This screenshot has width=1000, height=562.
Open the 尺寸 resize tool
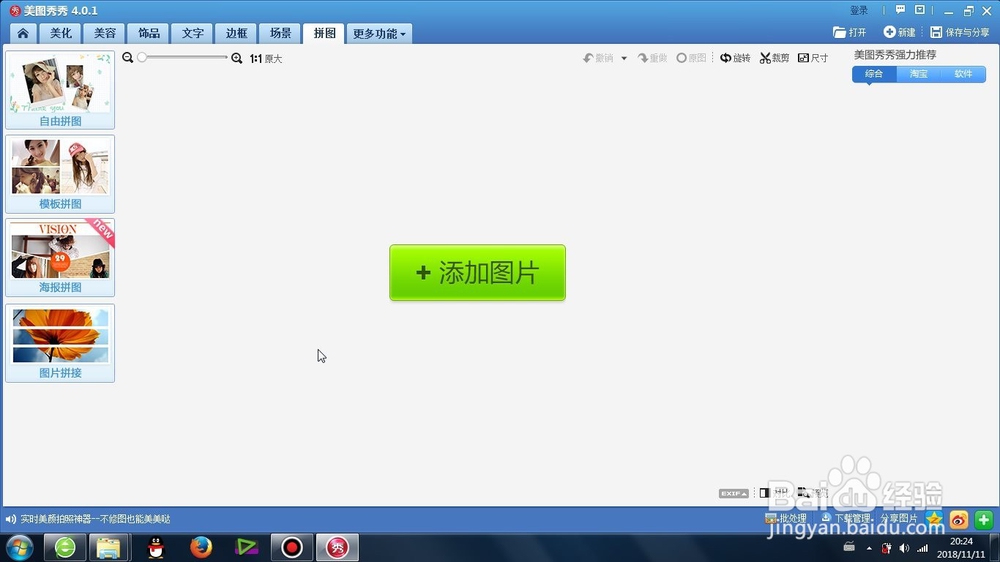click(813, 58)
